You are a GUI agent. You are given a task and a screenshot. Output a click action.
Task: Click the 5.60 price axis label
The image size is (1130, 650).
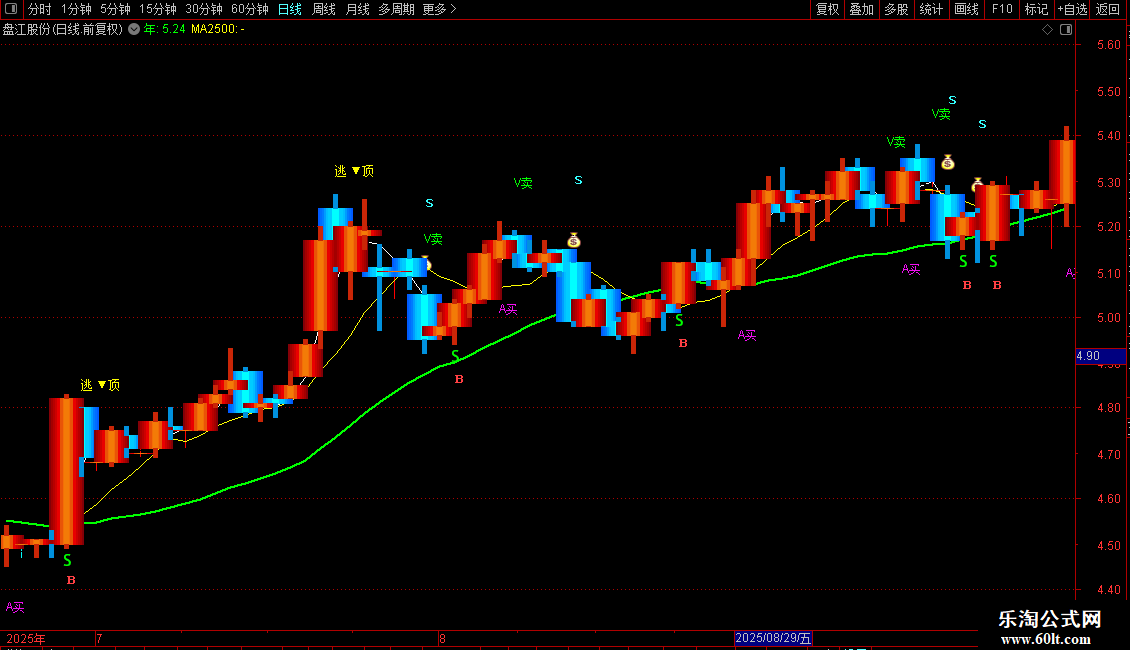[x=1108, y=45]
